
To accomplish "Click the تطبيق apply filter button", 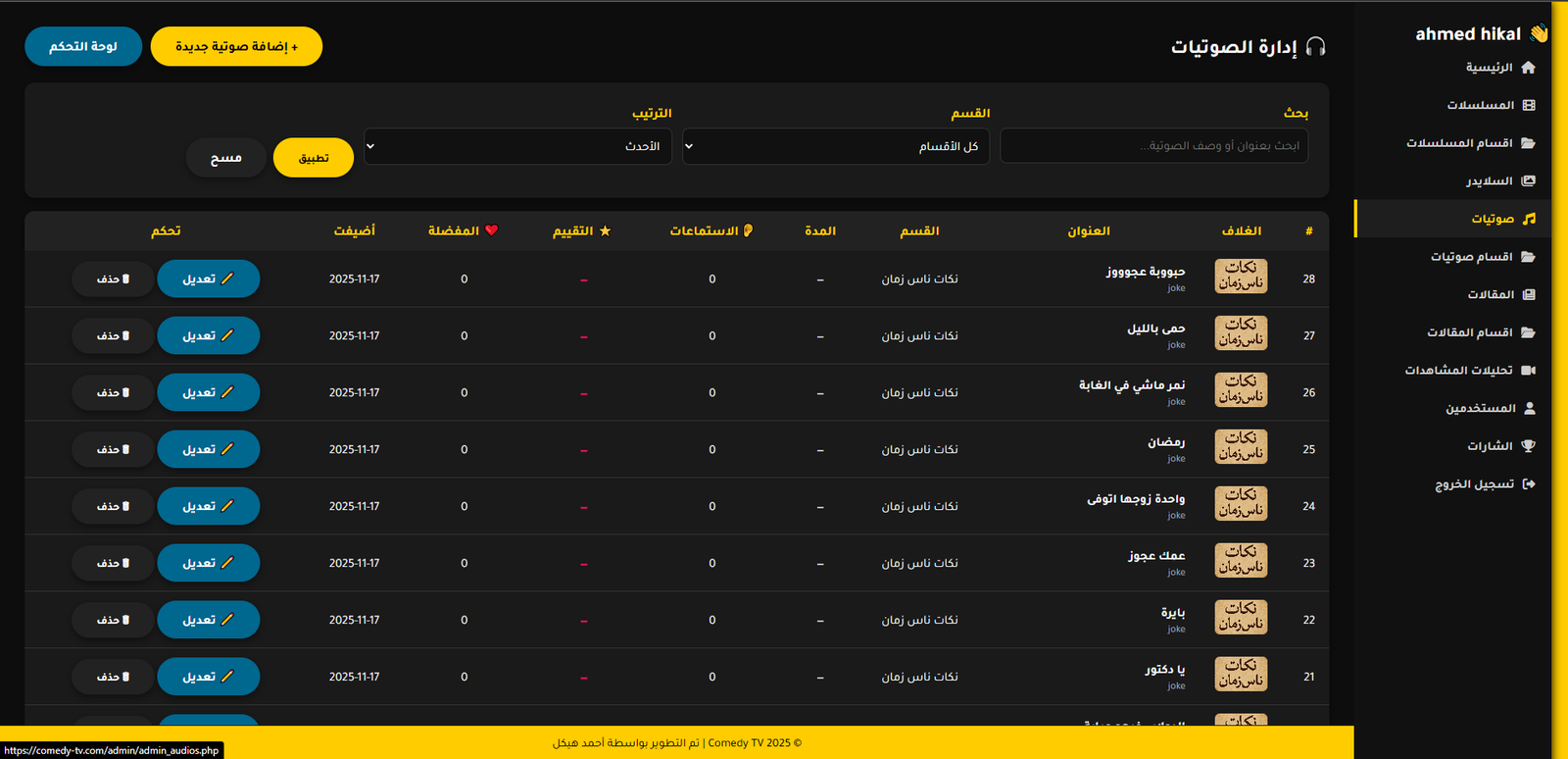I will coord(313,158).
